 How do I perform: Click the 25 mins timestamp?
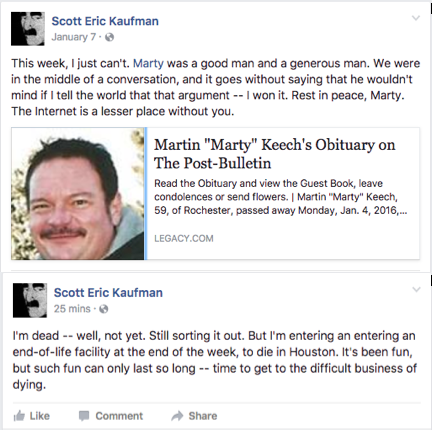[x=72, y=309]
